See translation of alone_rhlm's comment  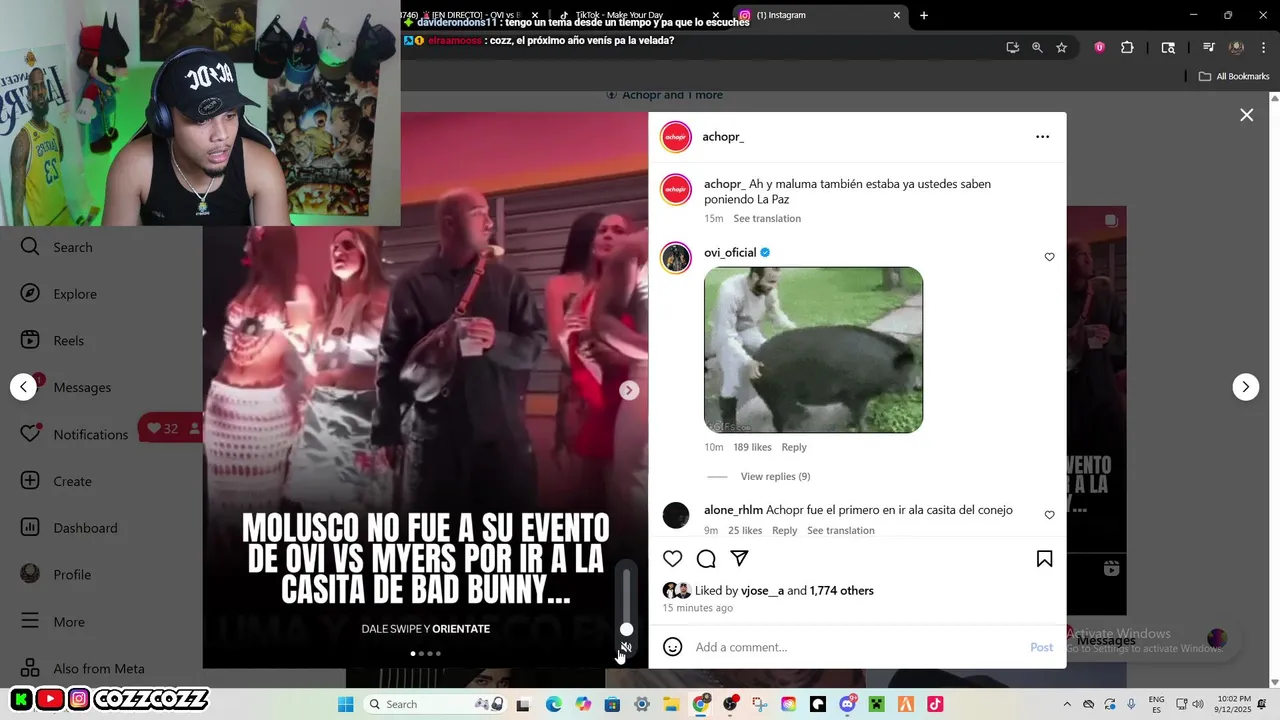pos(841,530)
